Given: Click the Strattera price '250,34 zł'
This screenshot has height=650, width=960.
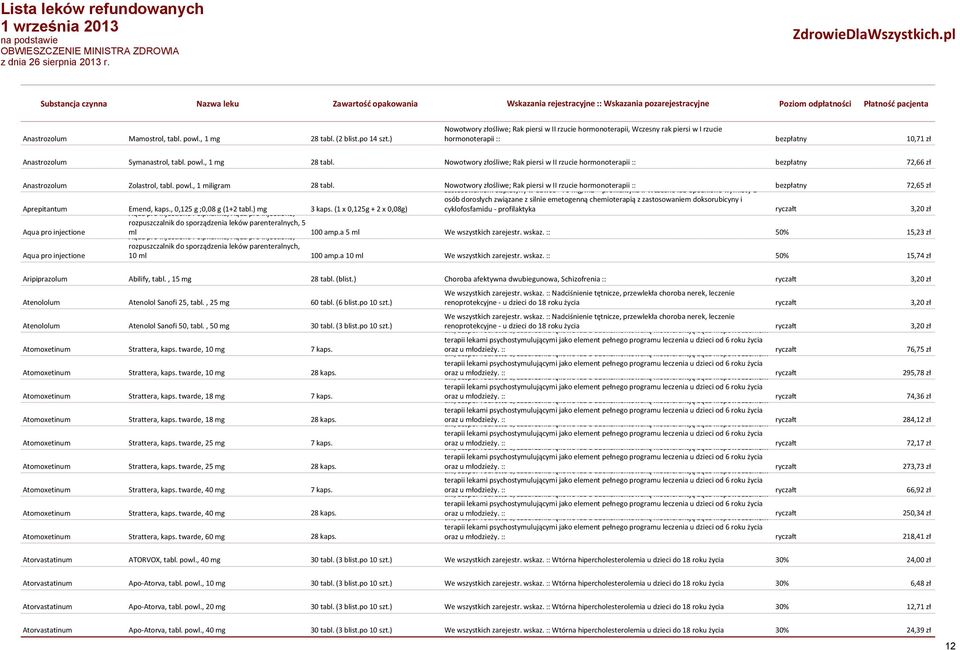Looking at the screenshot, I should (917, 514).
